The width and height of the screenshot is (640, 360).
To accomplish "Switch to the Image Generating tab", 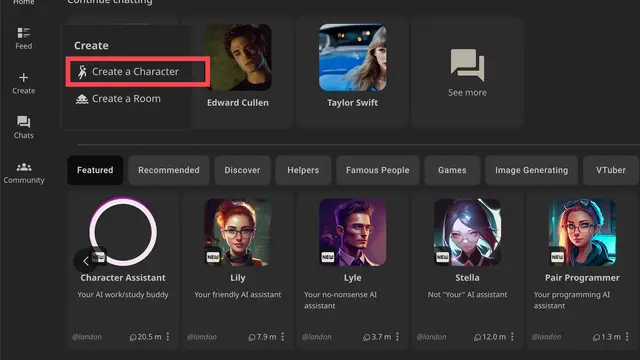I will (531, 170).
